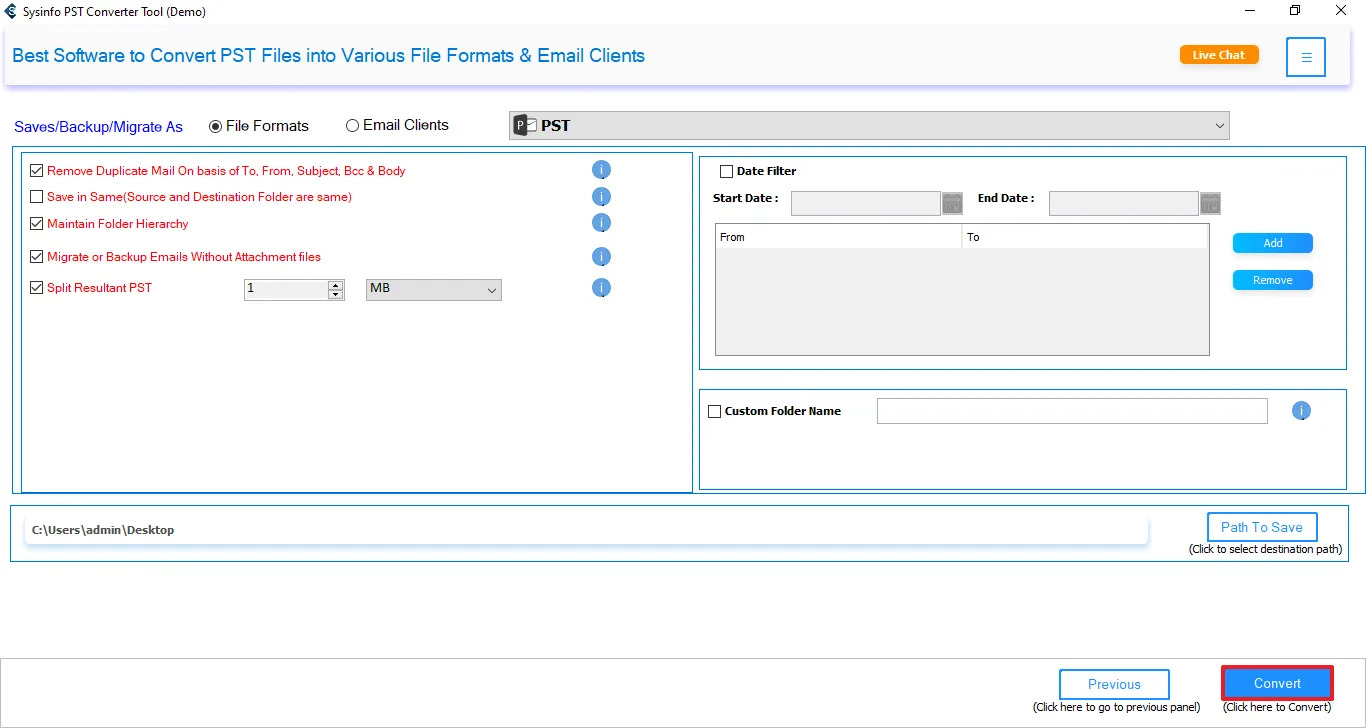Open info tooltip for Split Resultant PST
The height and width of the screenshot is (728, 1366).
601,288
